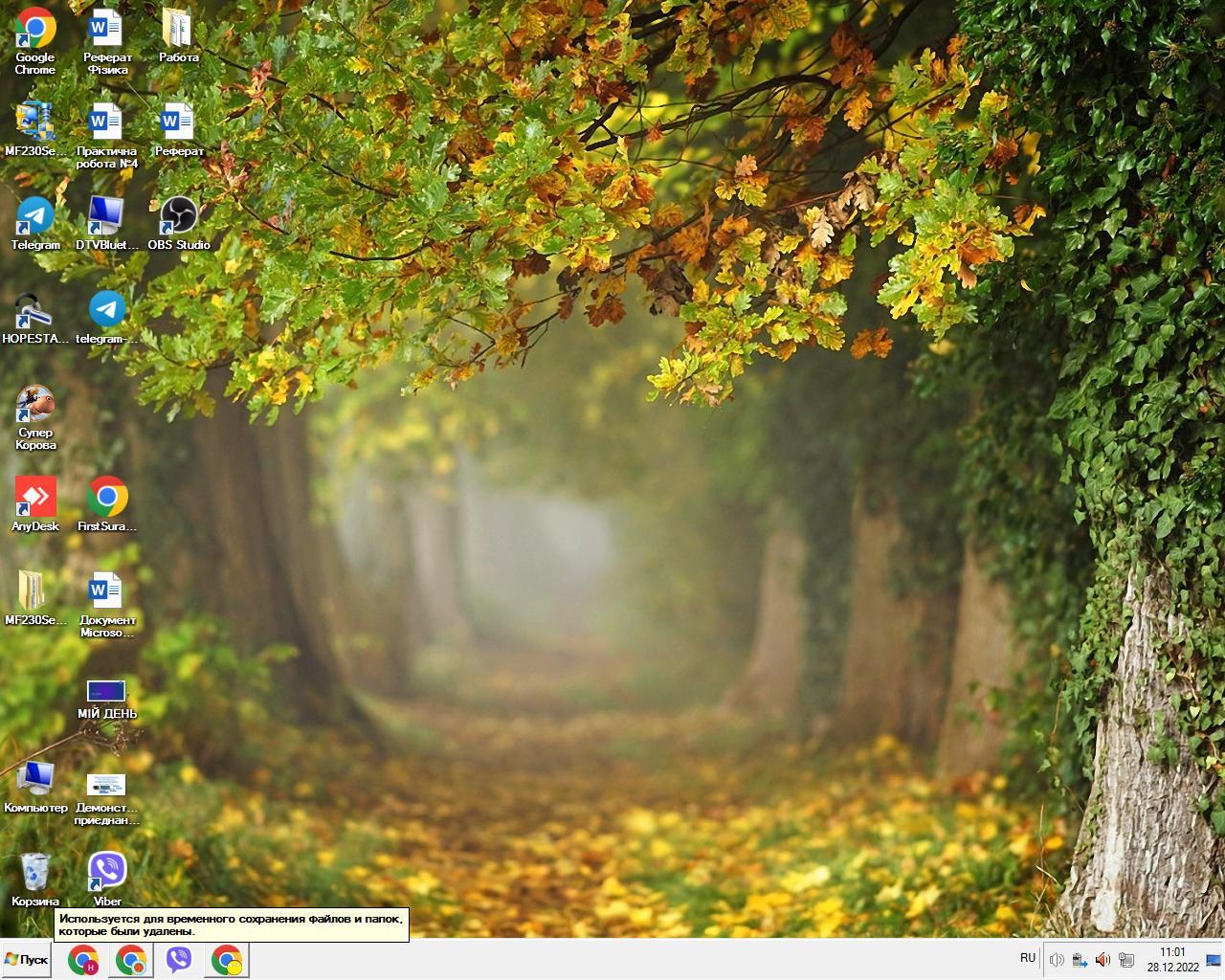Open taskbar Chrome with the H badge
Screen dimensions: 1225x980
83,960
